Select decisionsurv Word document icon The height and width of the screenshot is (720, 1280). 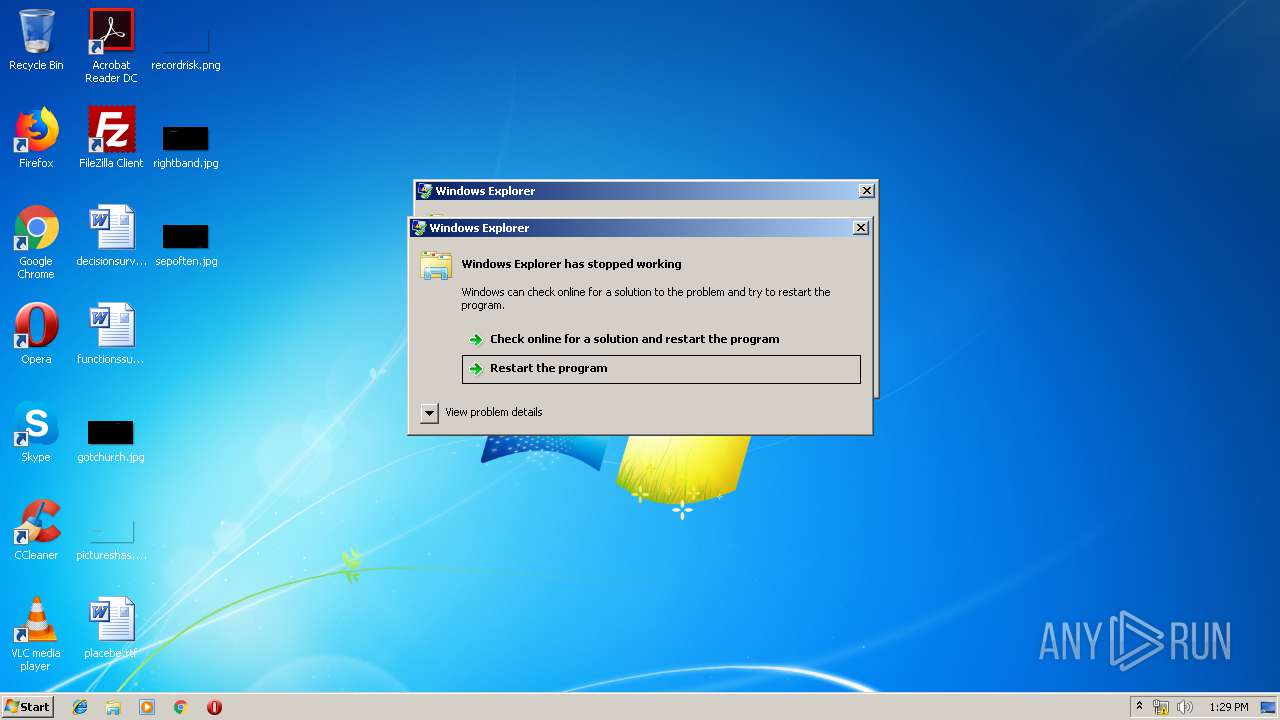pyautogui.click(x=111, y=236)
